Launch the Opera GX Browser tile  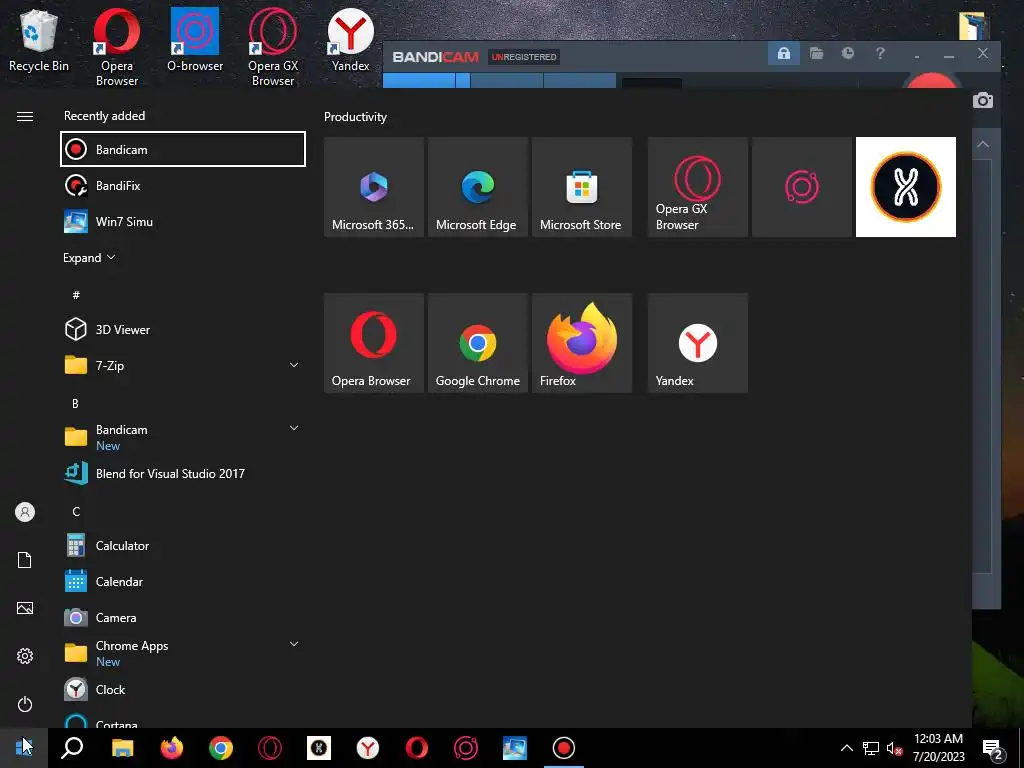click(697, 187)
